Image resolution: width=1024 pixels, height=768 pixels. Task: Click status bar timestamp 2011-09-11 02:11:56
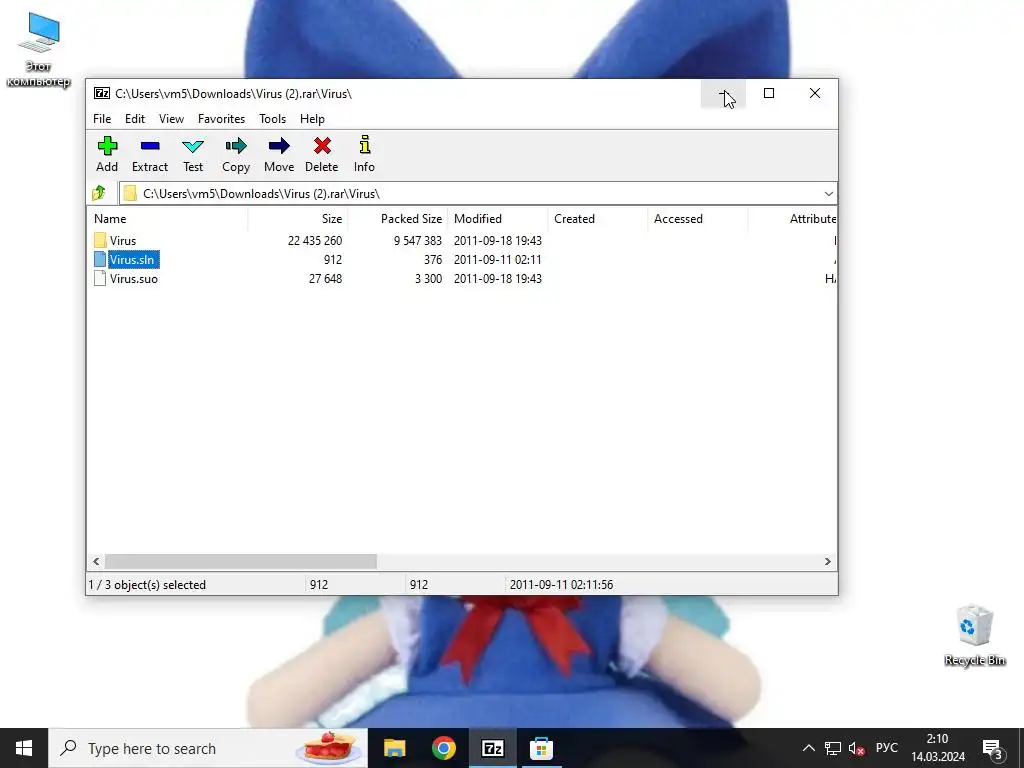pos(561,584)
